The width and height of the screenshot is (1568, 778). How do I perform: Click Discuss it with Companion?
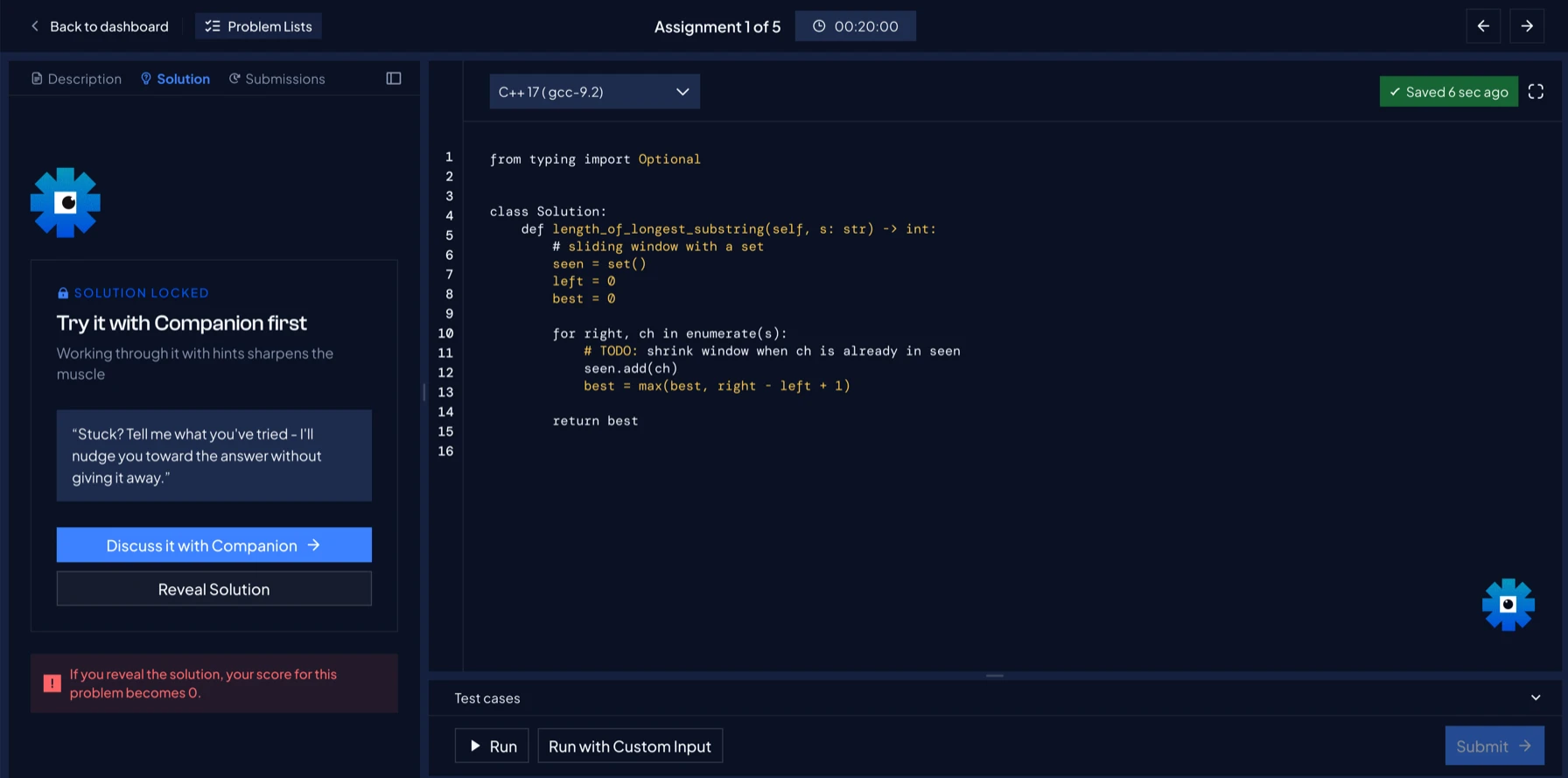[x=214, y=545]
